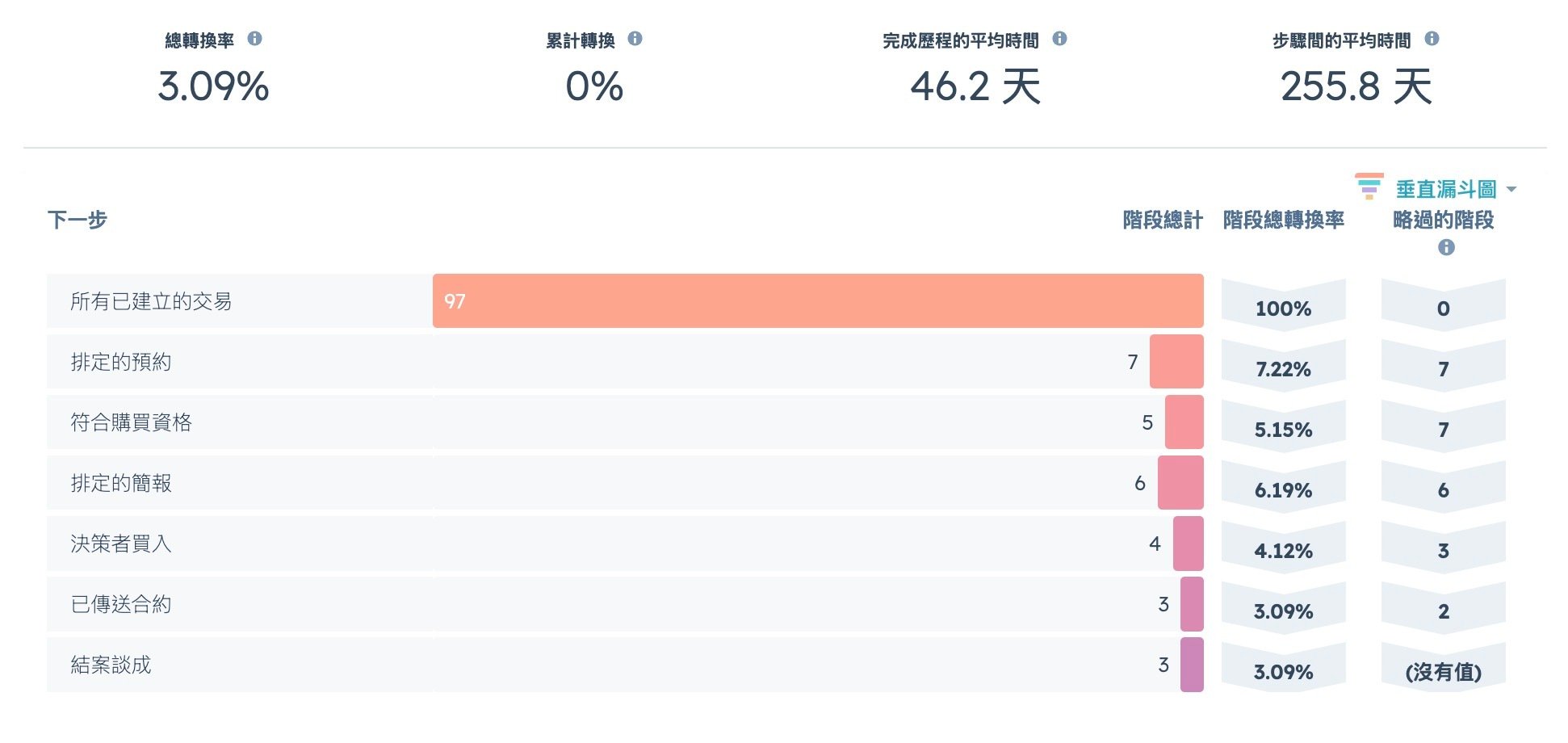The image size is (1568, 743).
Task: Click the 7.22% conversion rate cell
Action: click(x=1283, y=369)
